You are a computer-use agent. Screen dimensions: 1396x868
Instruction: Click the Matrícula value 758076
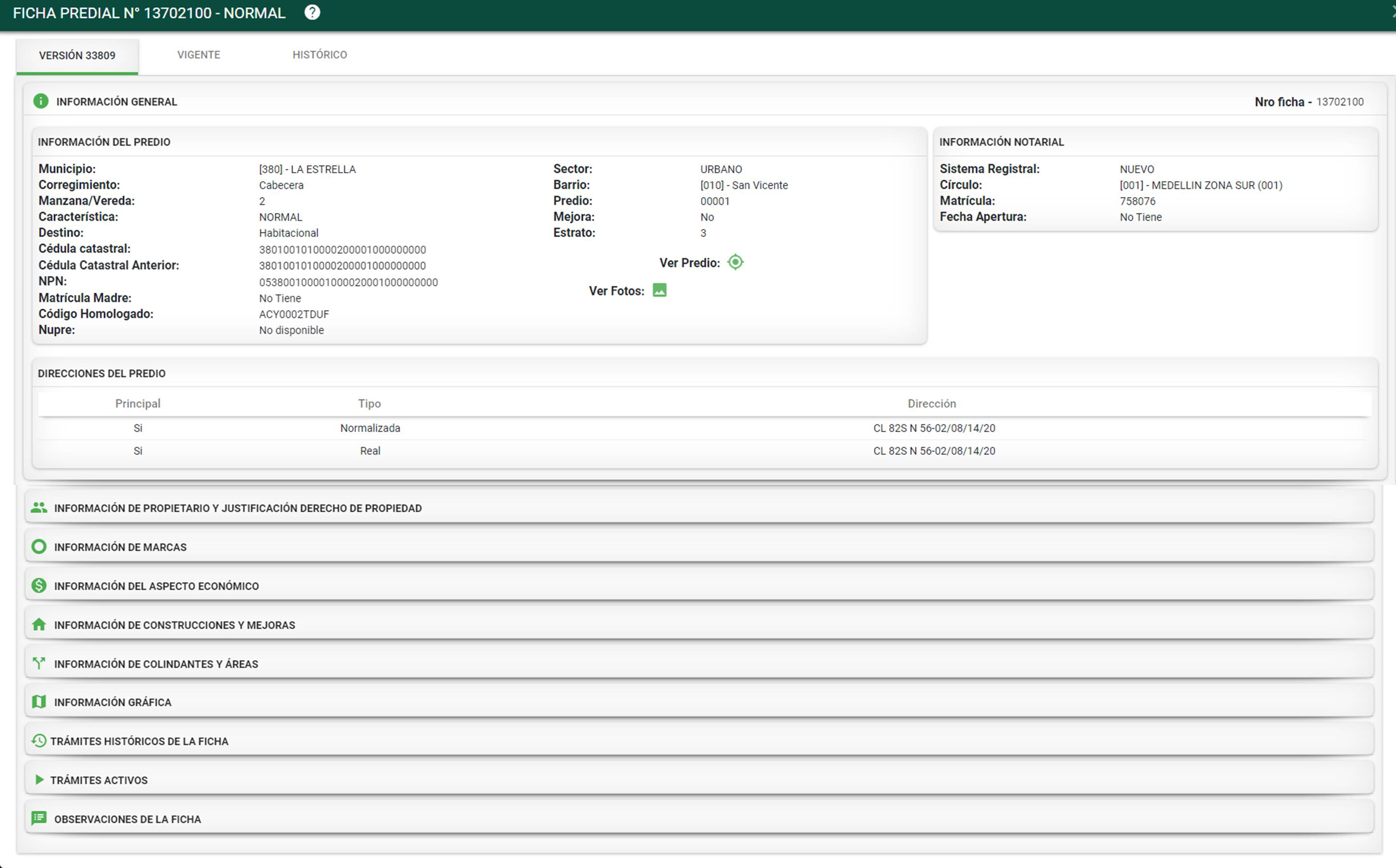click(1137, 201)
